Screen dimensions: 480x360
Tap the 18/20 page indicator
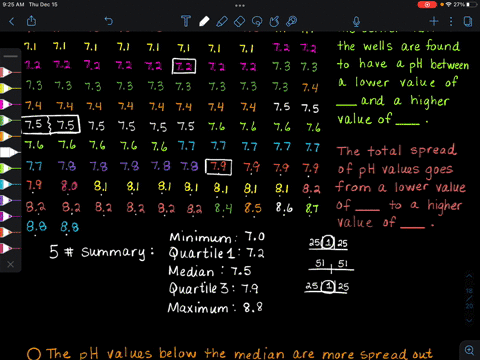(469, 298)
